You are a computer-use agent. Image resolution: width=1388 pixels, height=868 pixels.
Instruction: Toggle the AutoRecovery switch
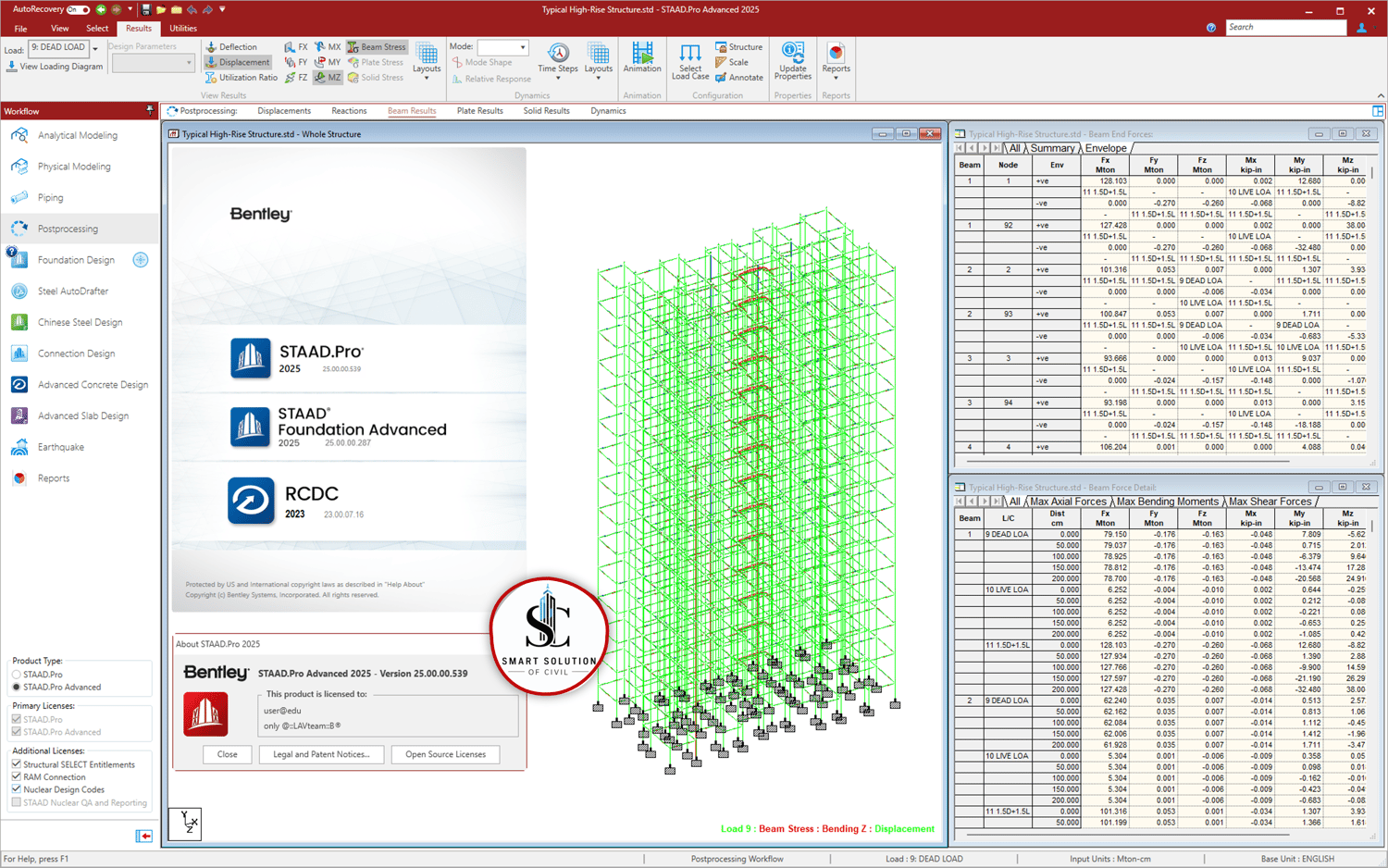coord(78,9)
